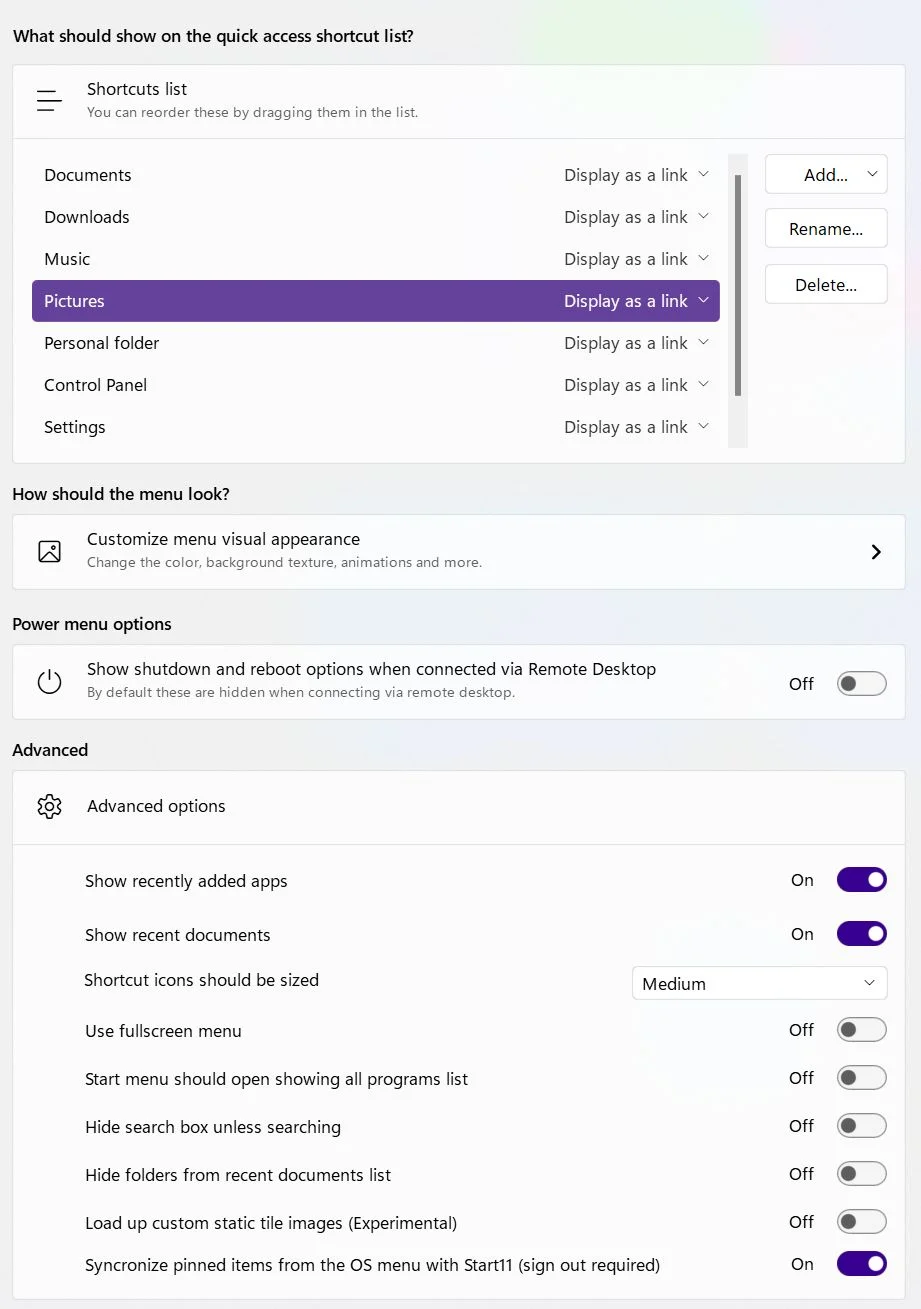Enable Use fullscreen menu switch
The height and width of the screenshot is (1309, 921).
click(x=862, y=1030)
